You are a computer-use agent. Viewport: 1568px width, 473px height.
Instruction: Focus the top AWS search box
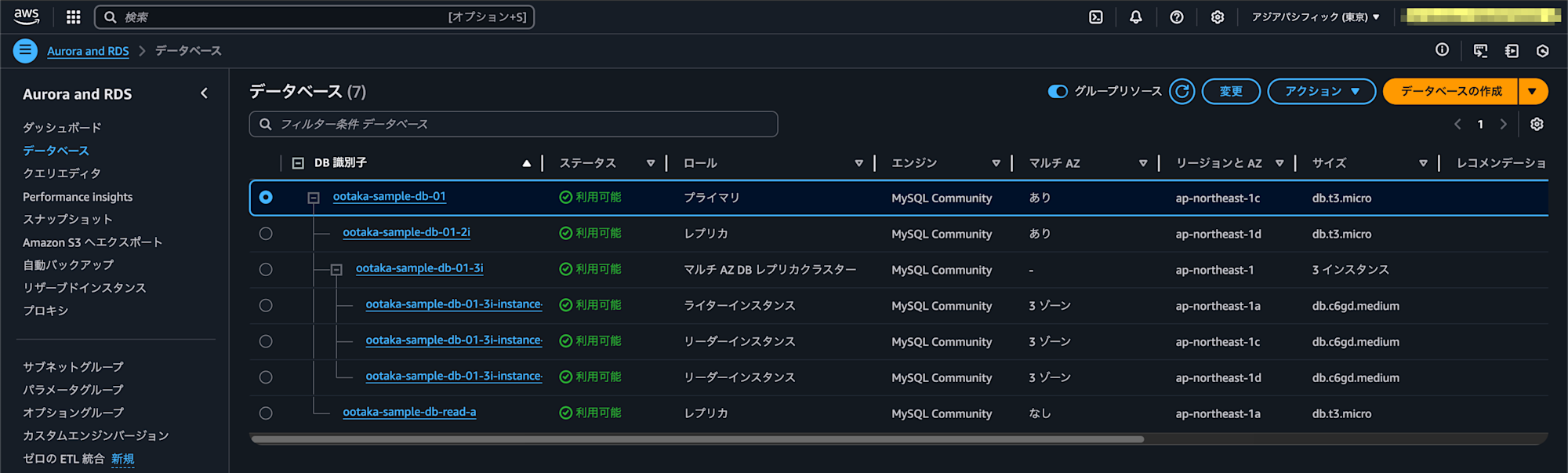(x=314, y=17)
